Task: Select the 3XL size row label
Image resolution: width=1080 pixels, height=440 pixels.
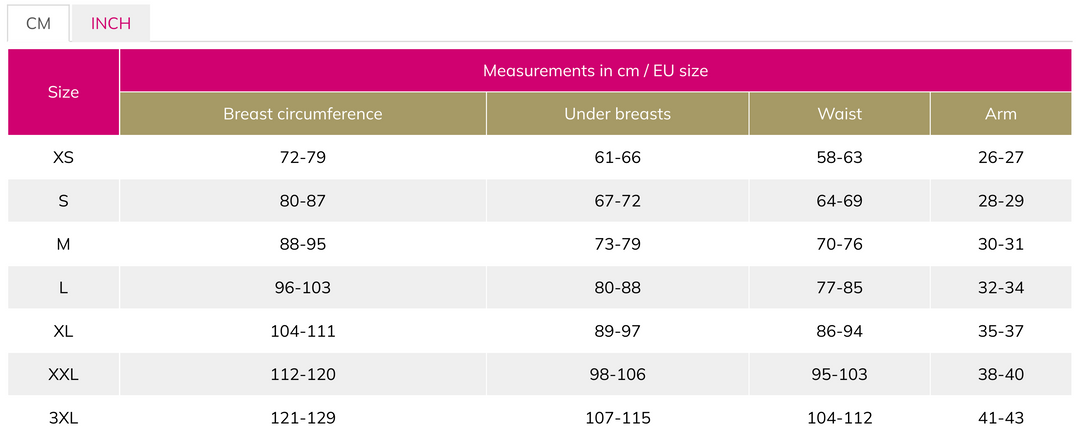Action: 63,418
